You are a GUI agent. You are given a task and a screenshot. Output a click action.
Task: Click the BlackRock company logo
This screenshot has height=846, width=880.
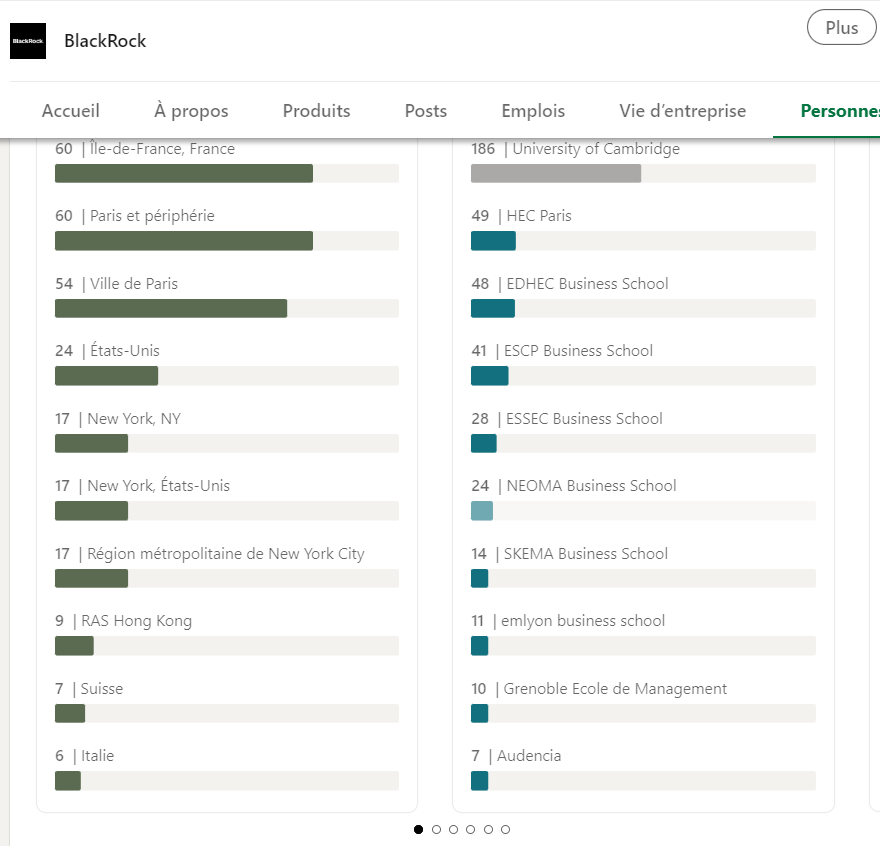28,41
